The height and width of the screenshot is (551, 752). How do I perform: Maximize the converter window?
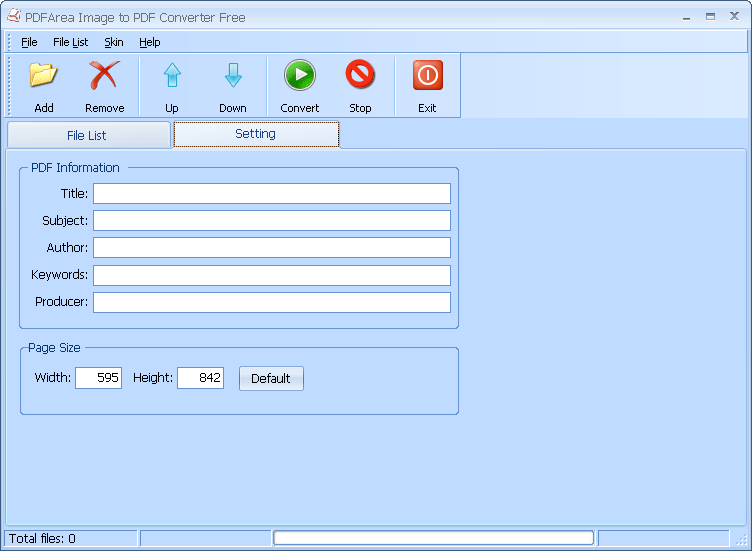(710, 17)
